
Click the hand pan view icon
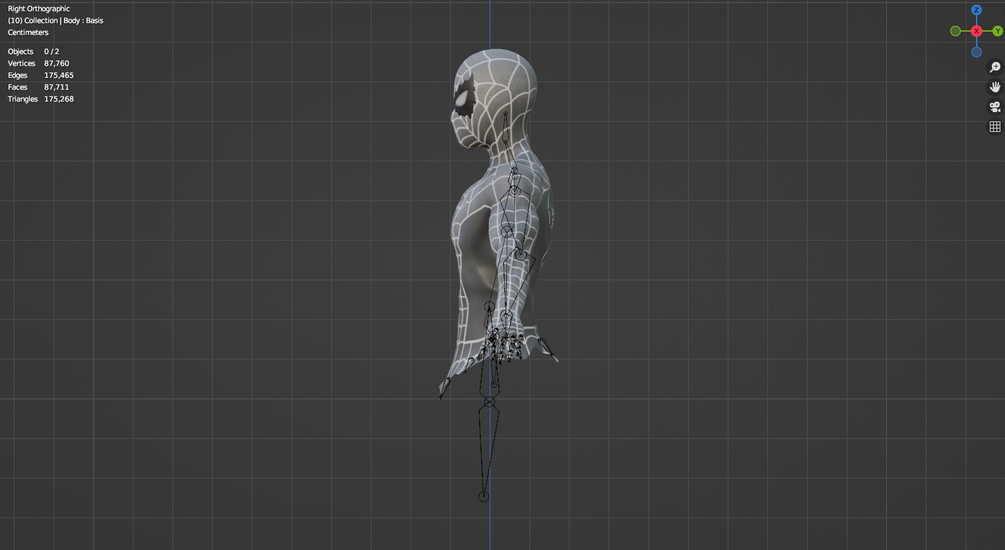(995, 87)
